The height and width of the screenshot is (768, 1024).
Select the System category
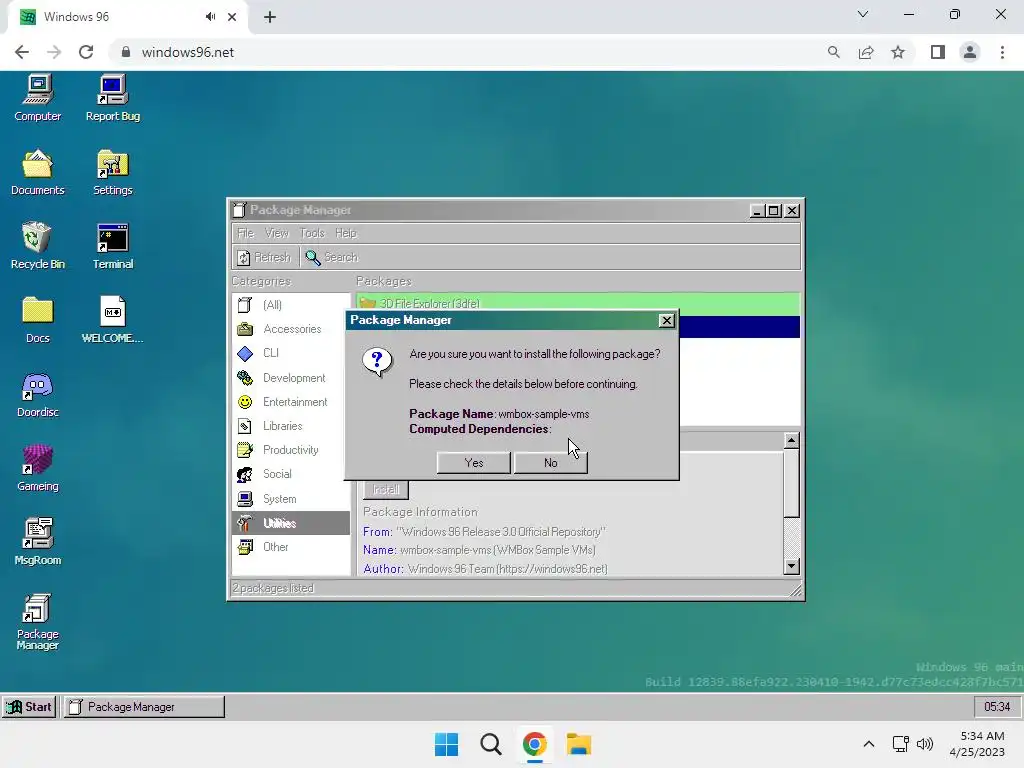point(291,499)
